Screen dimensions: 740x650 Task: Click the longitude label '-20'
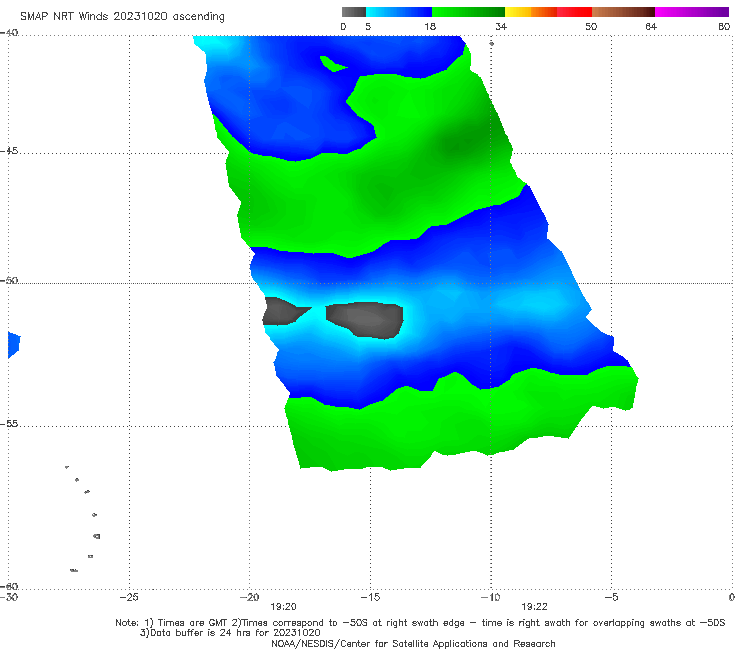(250, 597)
